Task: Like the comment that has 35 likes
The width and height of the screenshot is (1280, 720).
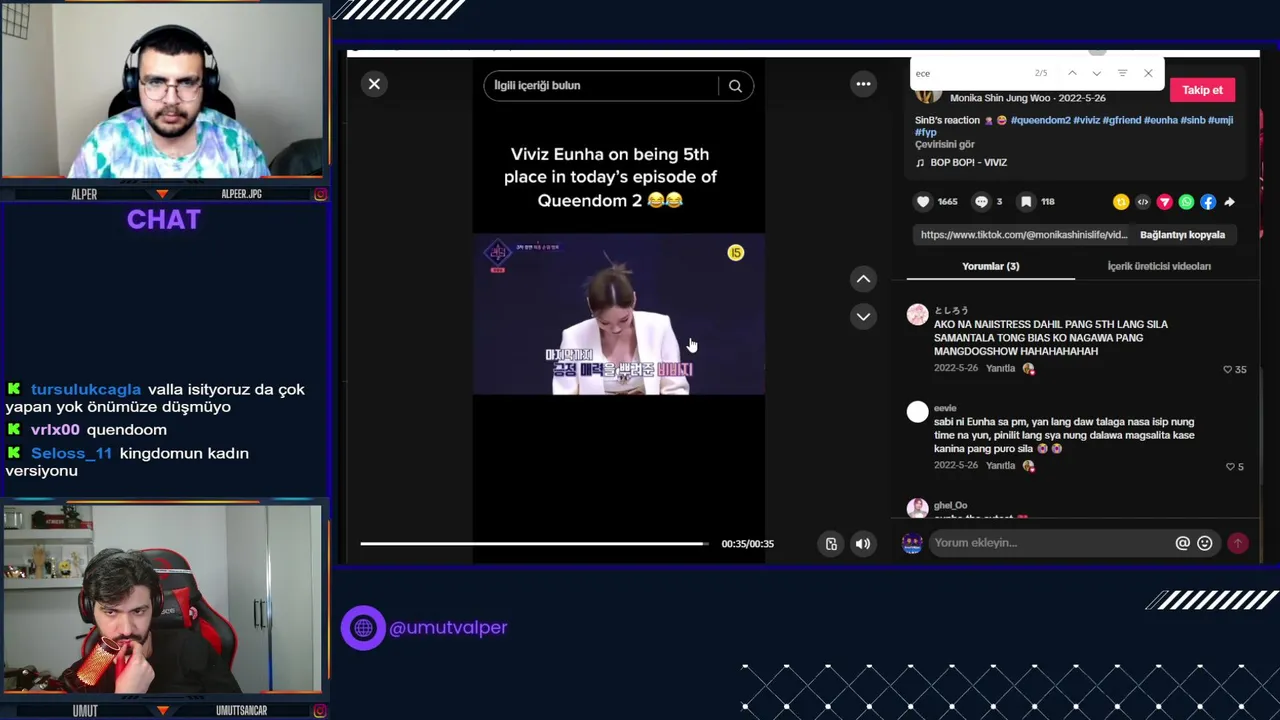Action: pyautogui.click(x=1228, y=369)
